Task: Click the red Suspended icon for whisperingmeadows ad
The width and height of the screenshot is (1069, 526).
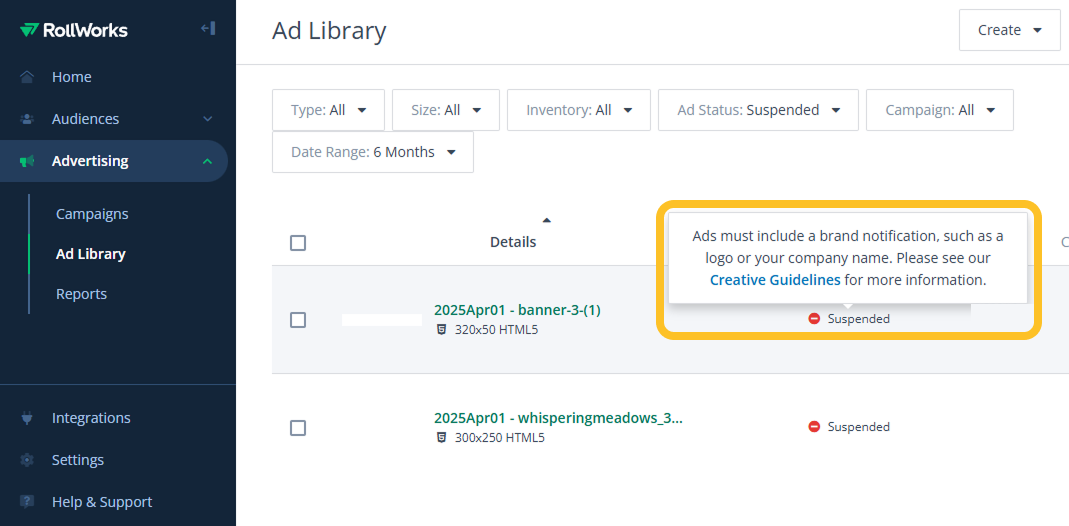Action: (x=814, y=427)
